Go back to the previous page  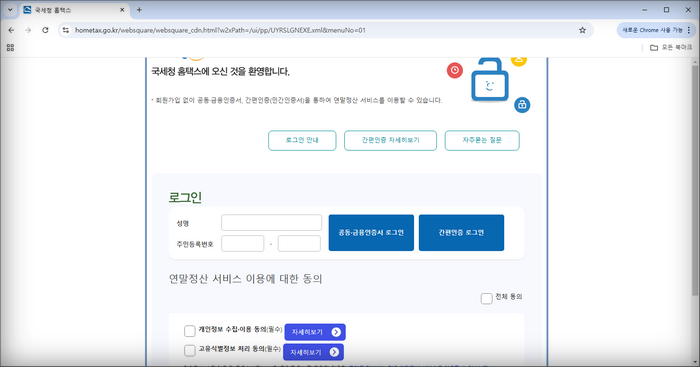(11, 30)
